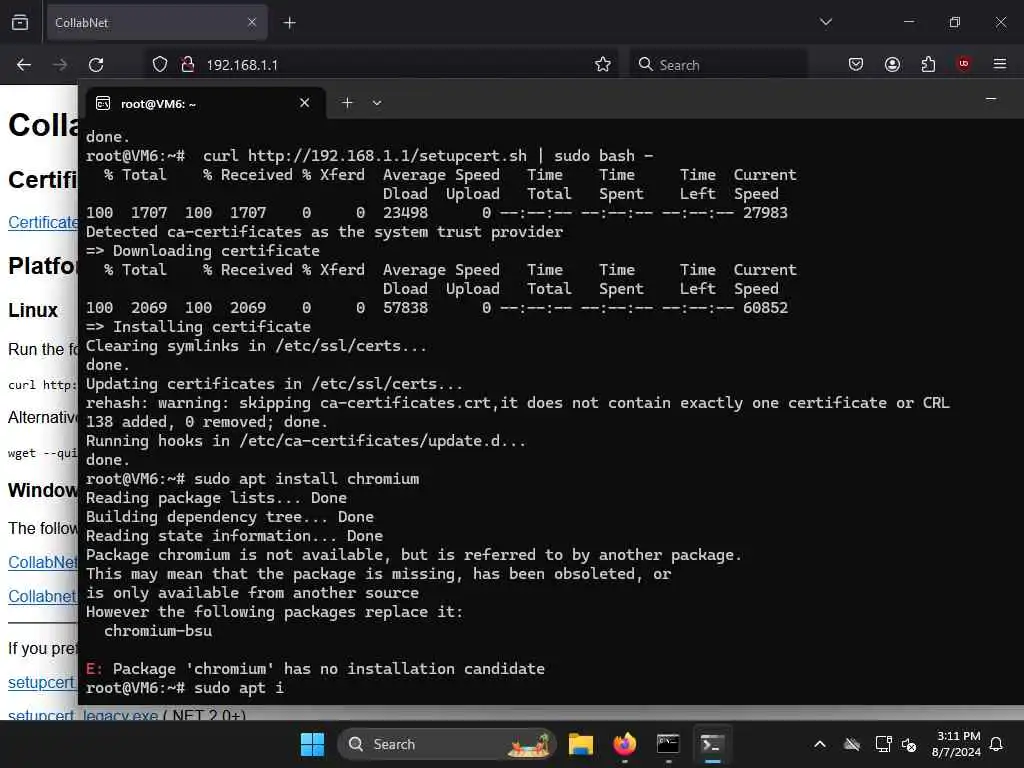Select the CollabNet tab

pyautogui.click(x=157, y=23)
